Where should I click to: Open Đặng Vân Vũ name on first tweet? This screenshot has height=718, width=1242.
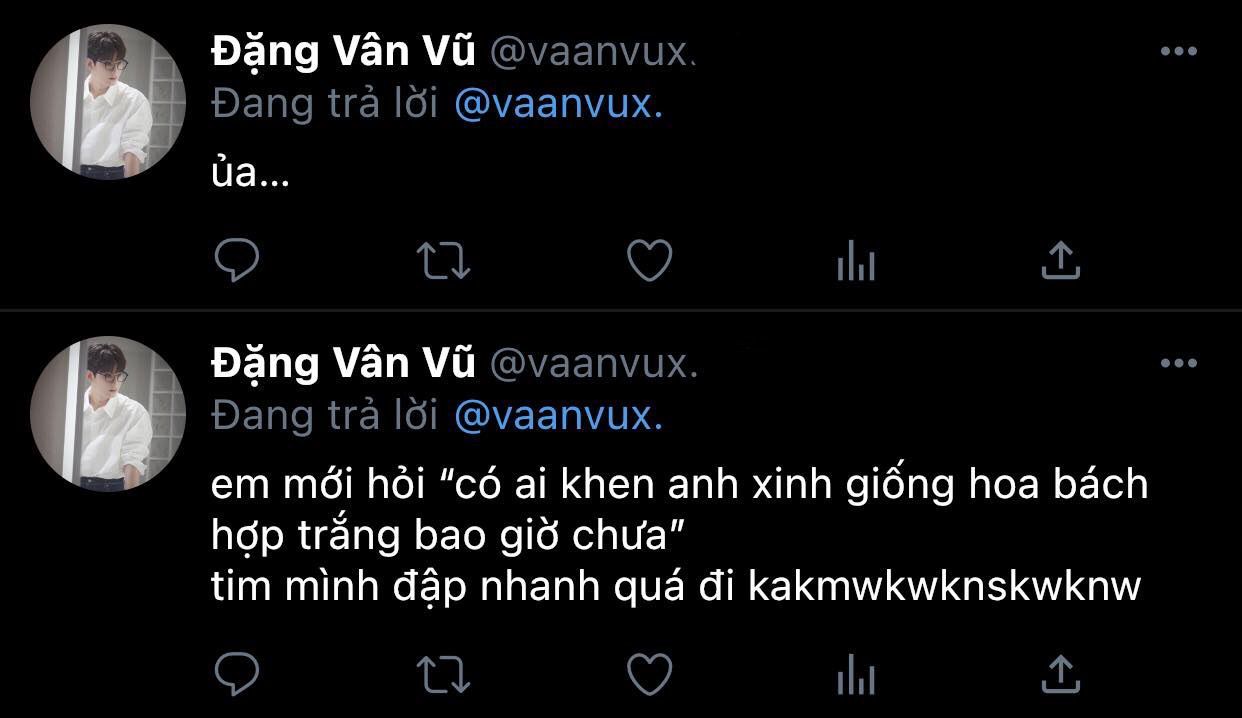tap(343, 52)
